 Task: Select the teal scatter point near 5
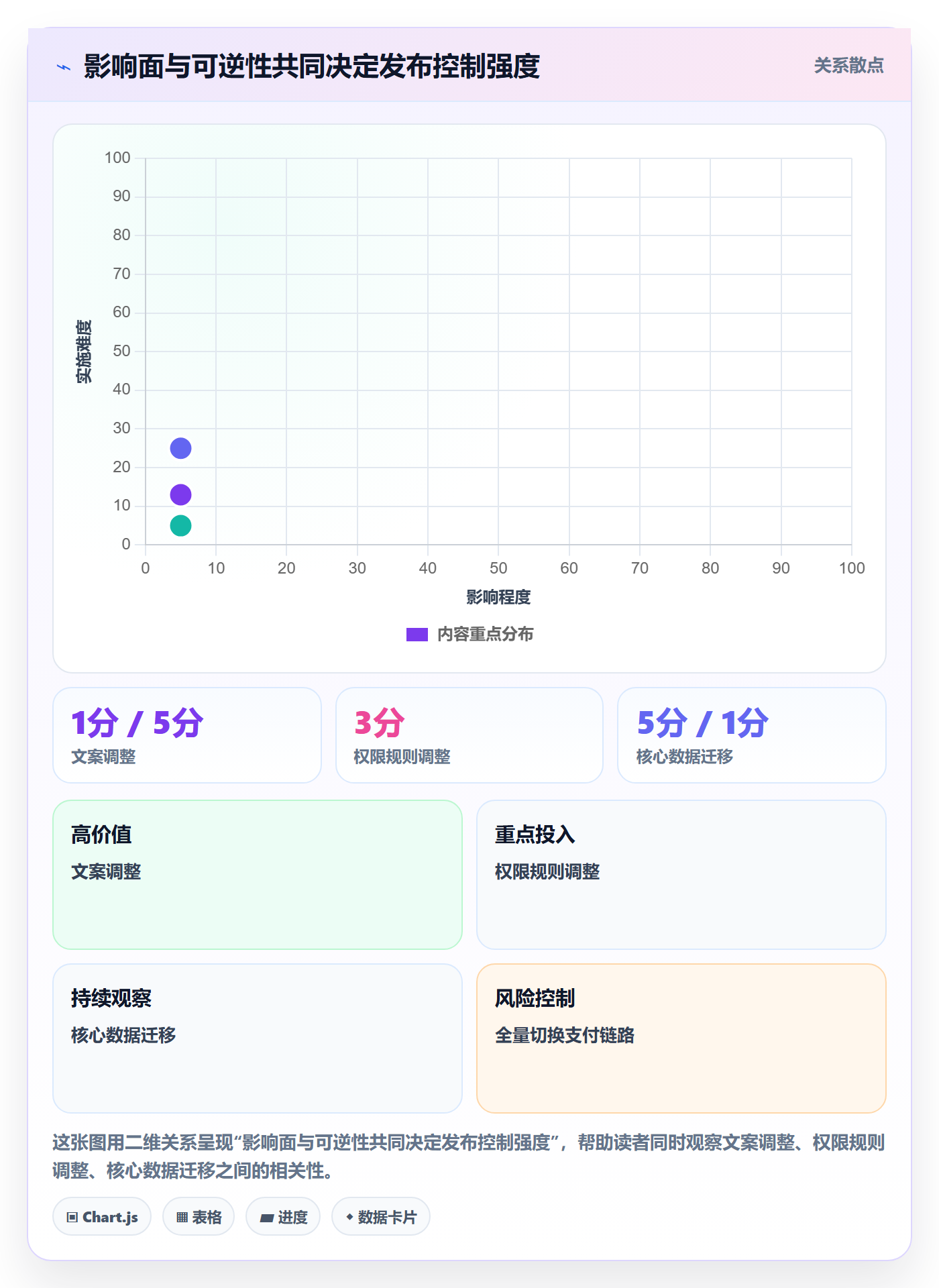[180, 526]
